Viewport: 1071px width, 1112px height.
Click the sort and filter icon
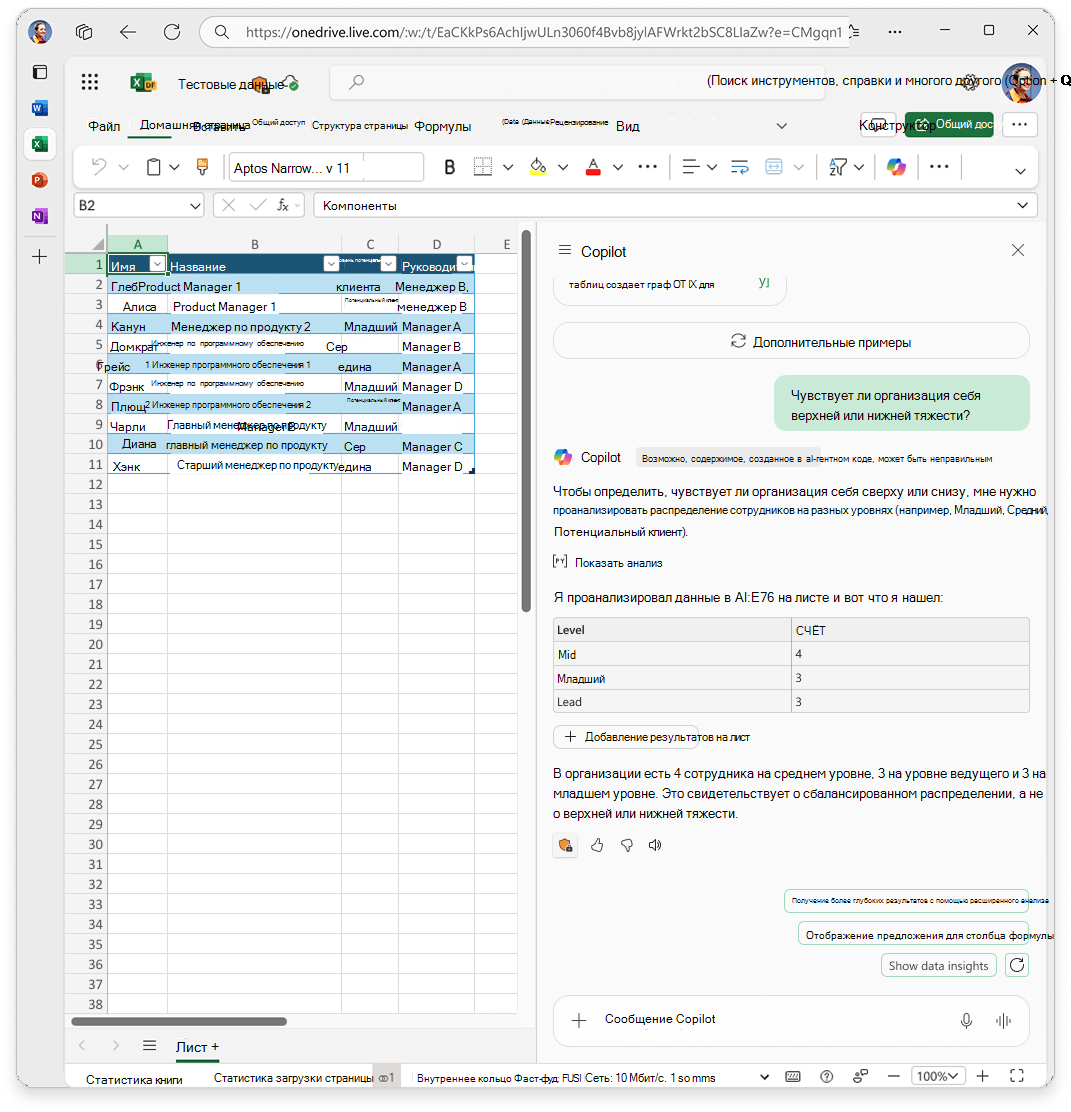pos(838,167)
